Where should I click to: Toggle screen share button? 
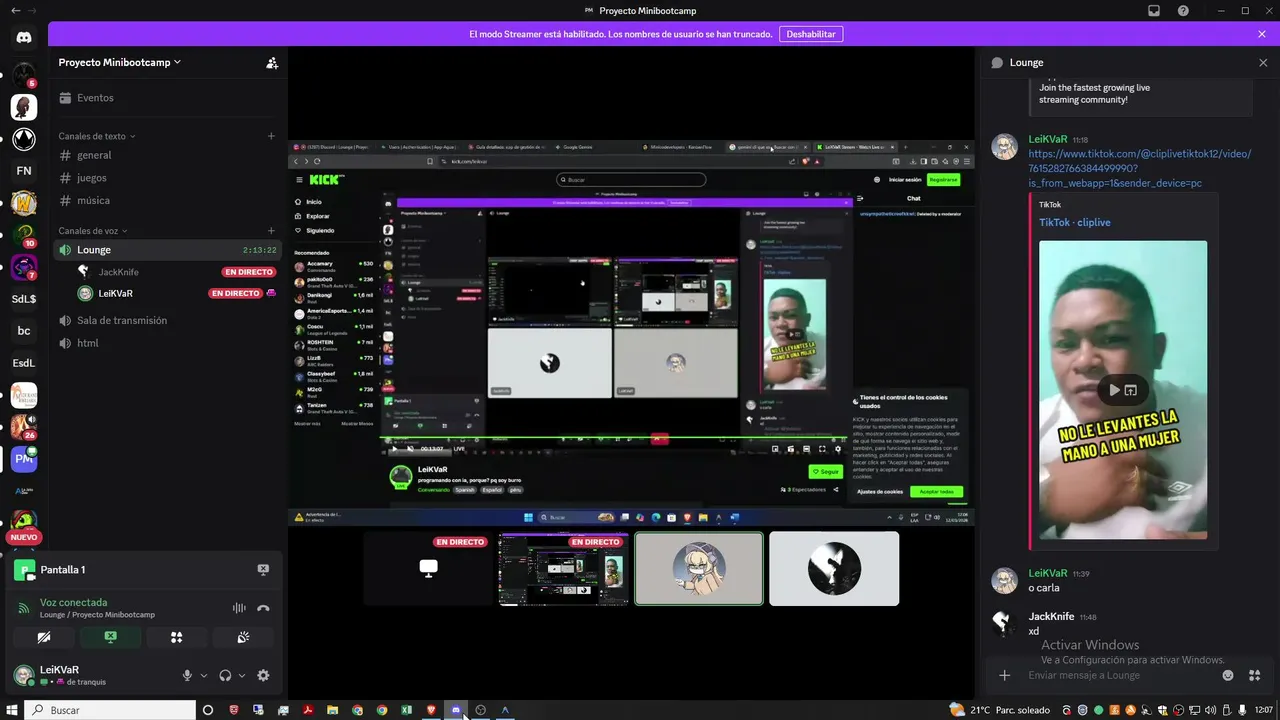pyautogui.click(x=110, y=637)
